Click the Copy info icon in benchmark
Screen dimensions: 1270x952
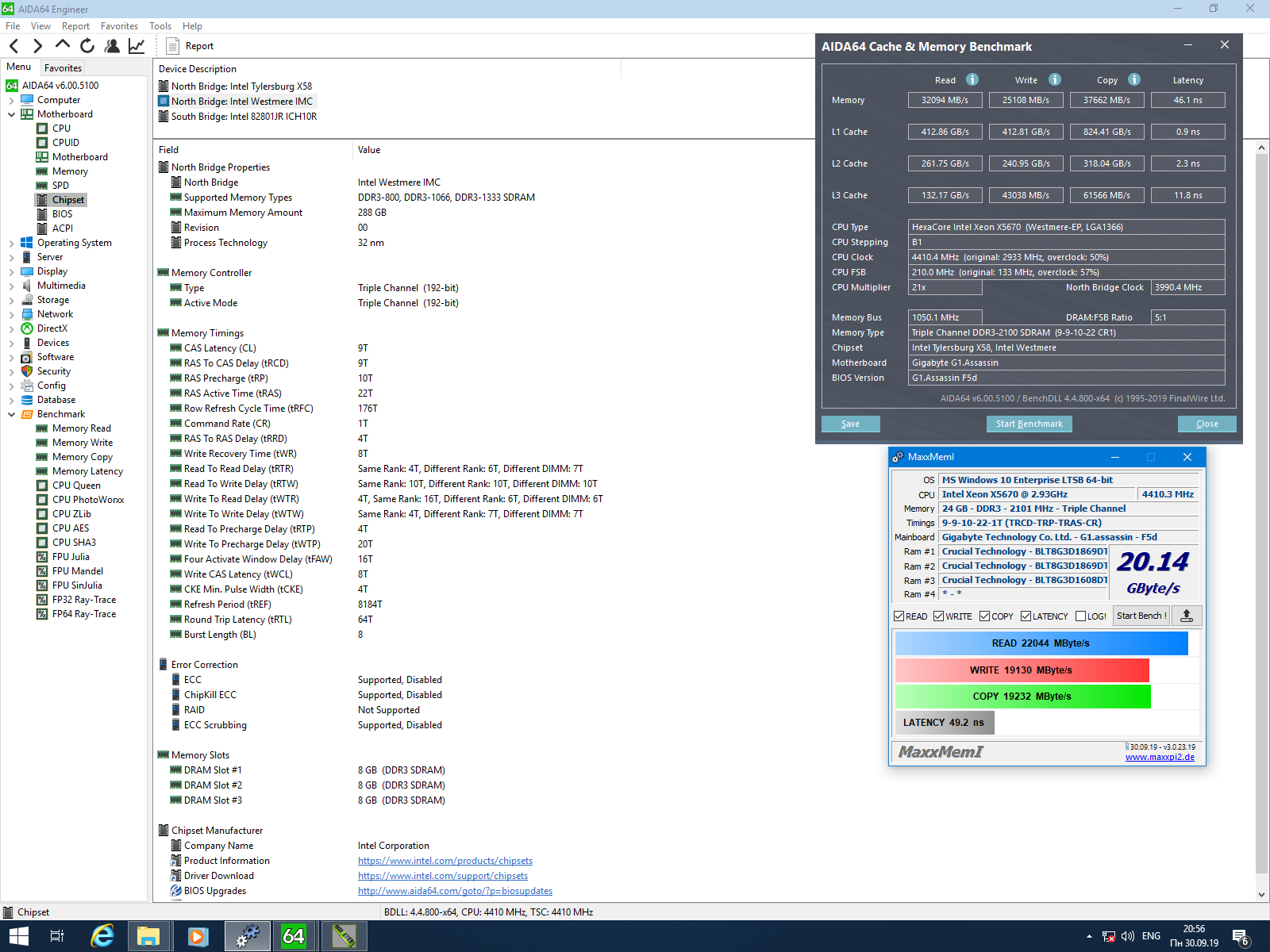(1134, 79)
